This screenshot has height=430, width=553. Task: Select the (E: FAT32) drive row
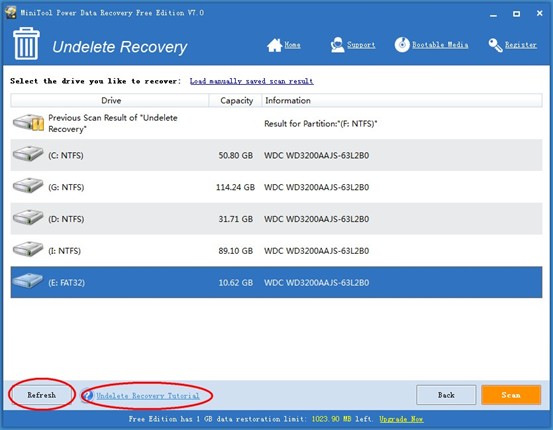[276, 282]
